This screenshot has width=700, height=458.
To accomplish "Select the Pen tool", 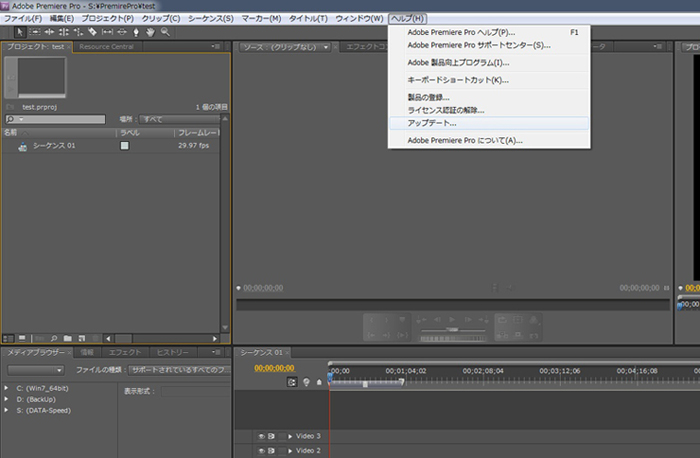I will pyautogui.click(x=136, y=32).
